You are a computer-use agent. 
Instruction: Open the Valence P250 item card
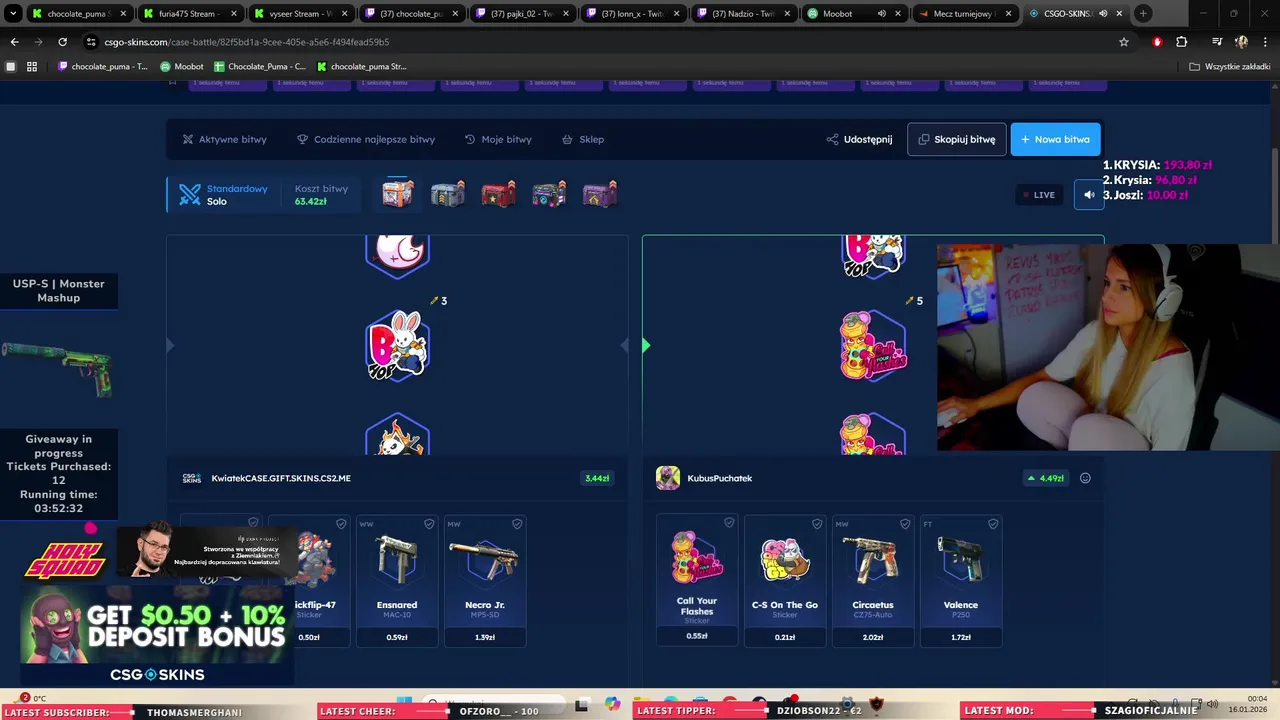(961, 581)
